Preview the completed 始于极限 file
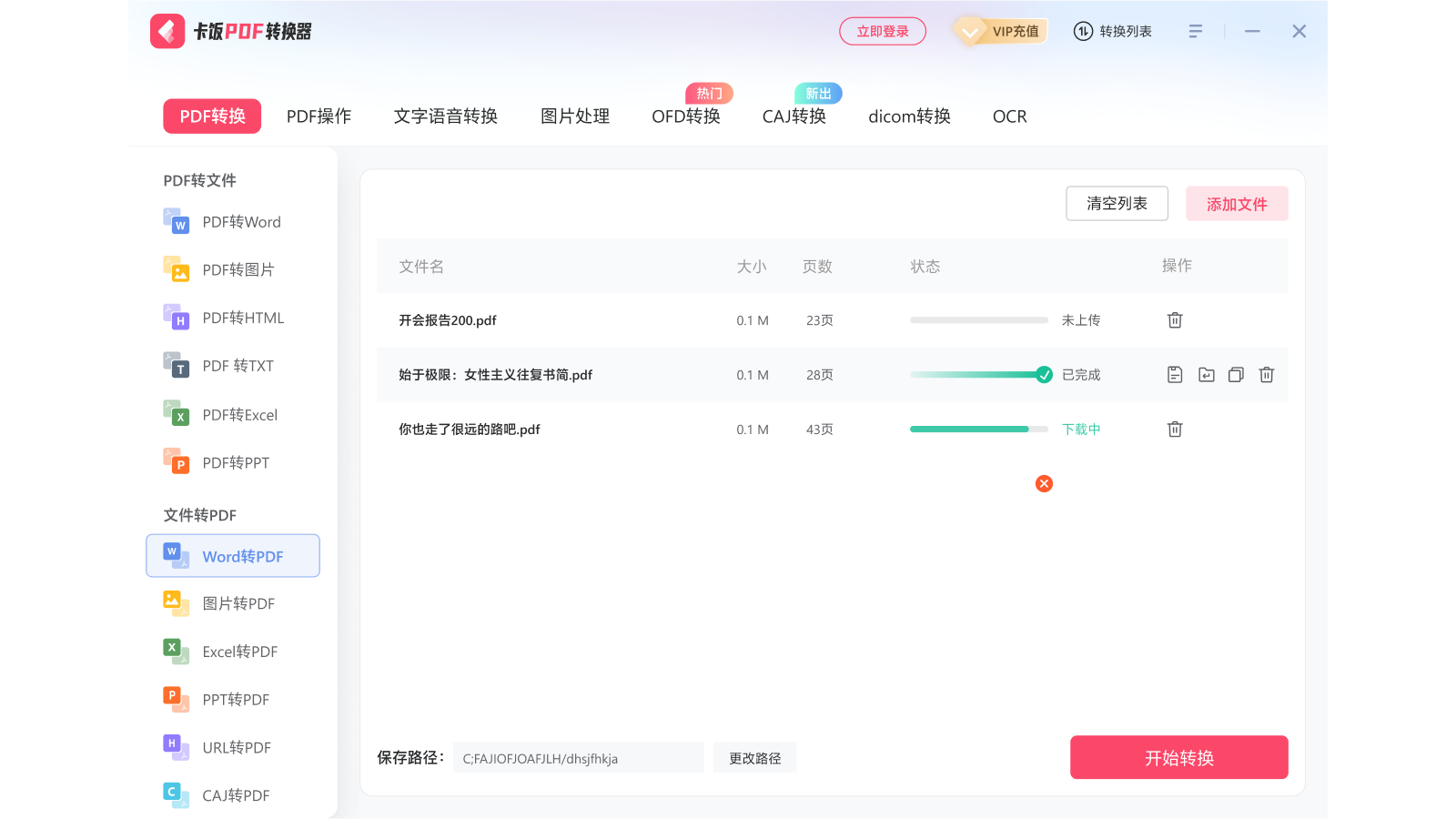This screenshot has height=819, width=1456. tap(1175, 374)
